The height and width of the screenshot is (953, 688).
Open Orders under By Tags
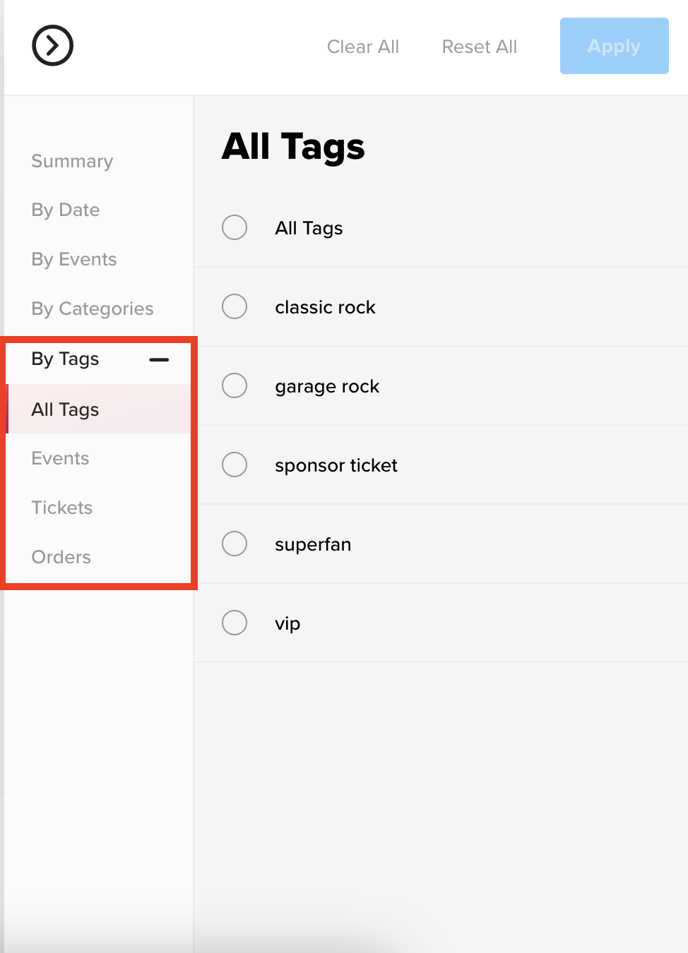click(61, 557)
